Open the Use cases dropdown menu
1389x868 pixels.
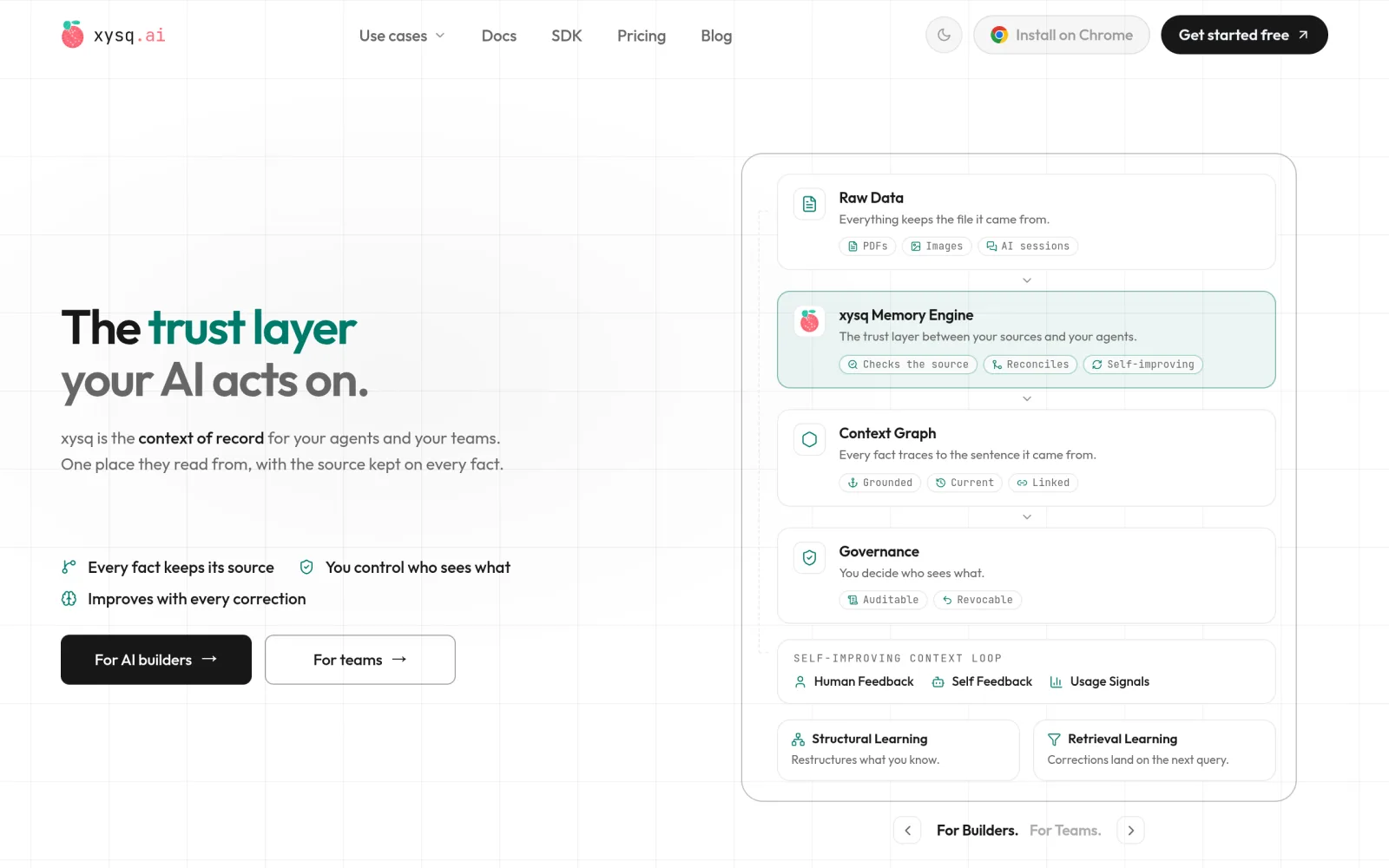(x=402, y=36)
